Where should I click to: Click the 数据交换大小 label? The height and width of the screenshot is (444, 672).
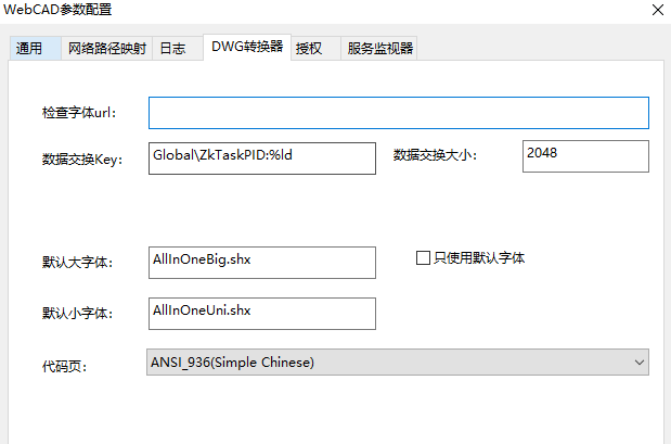click(x=435, y=155)
